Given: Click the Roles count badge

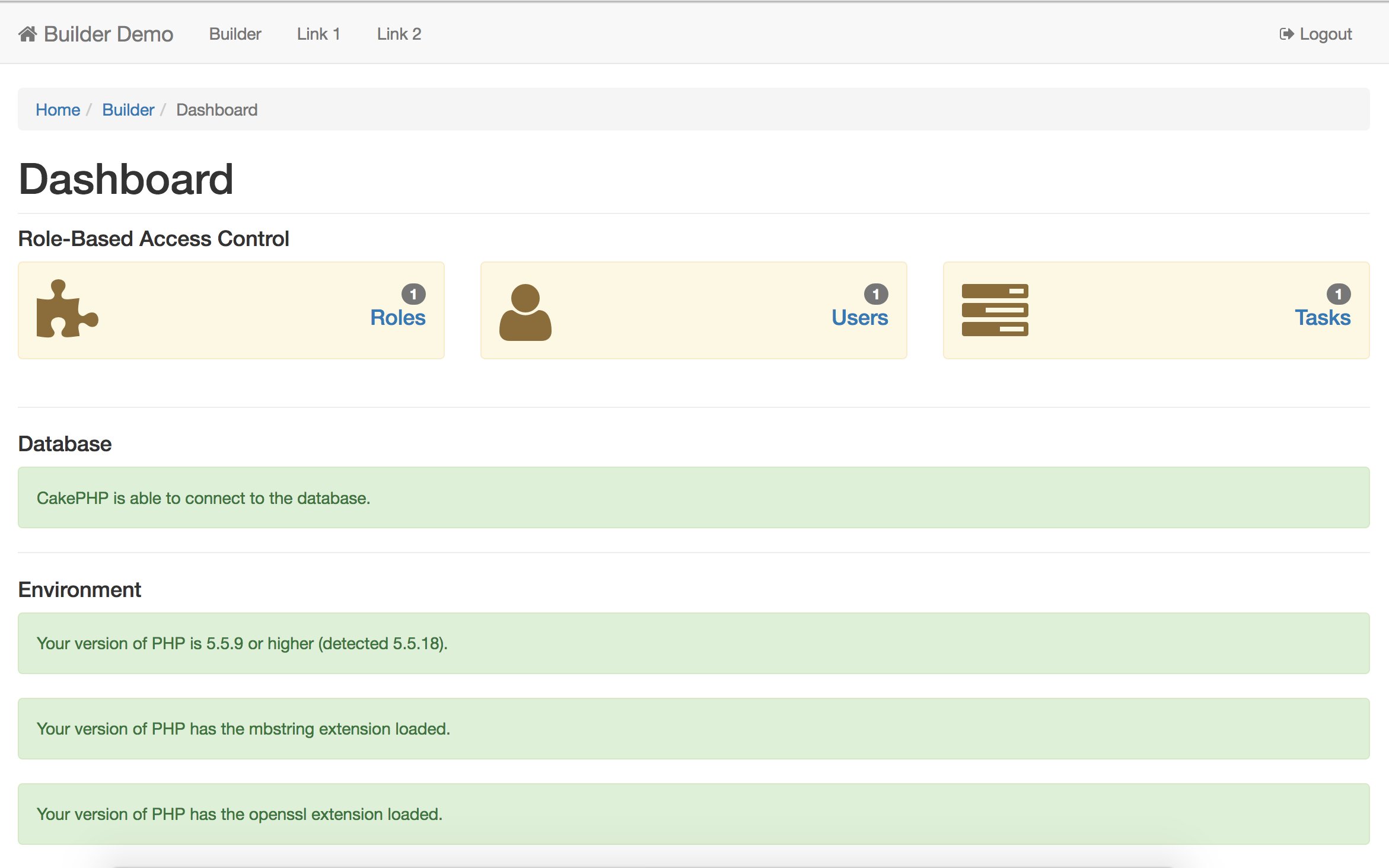Looking at the screenshot, I should pos(413,294).
